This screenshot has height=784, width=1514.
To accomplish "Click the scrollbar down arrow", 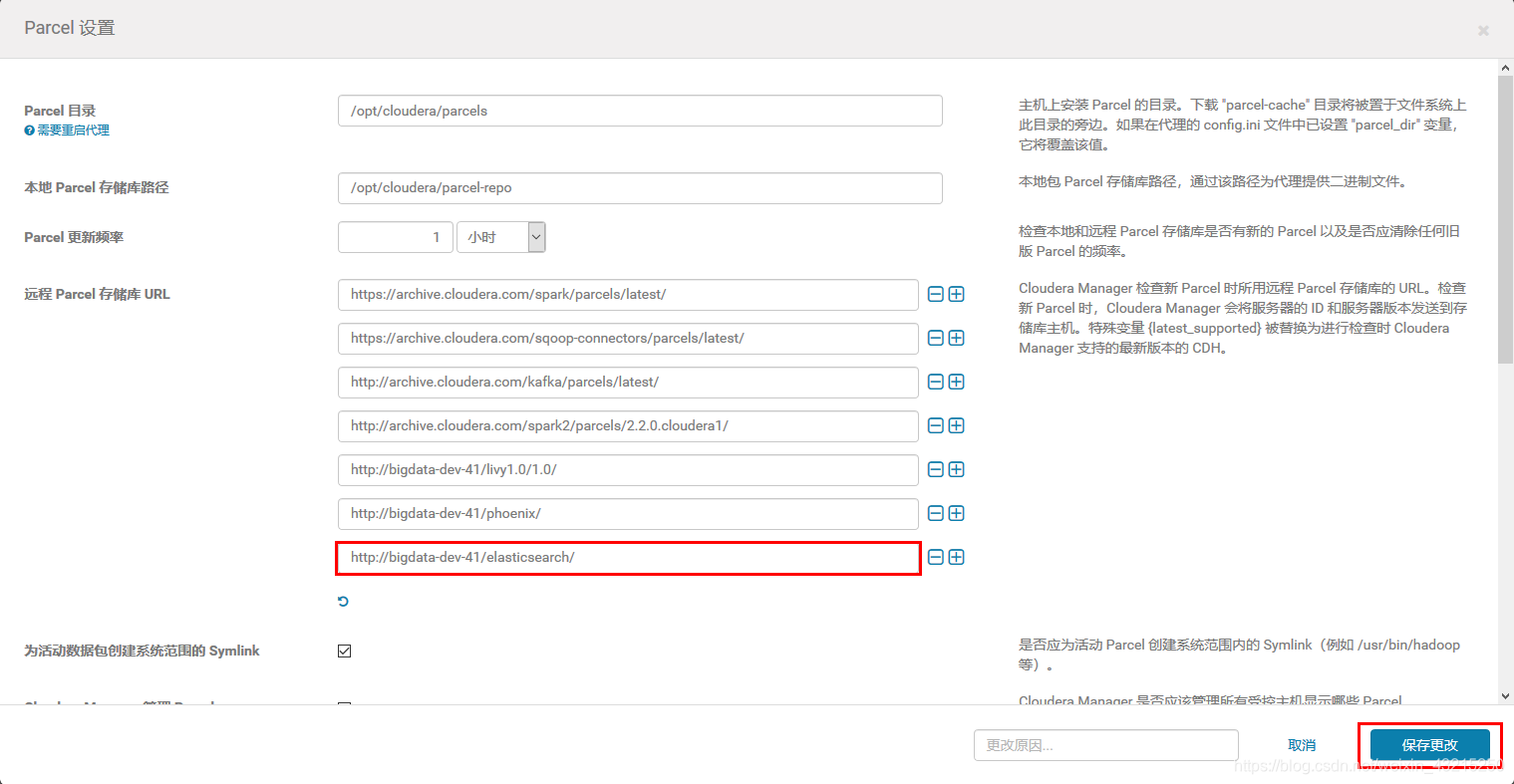I will coord(1505,696).
